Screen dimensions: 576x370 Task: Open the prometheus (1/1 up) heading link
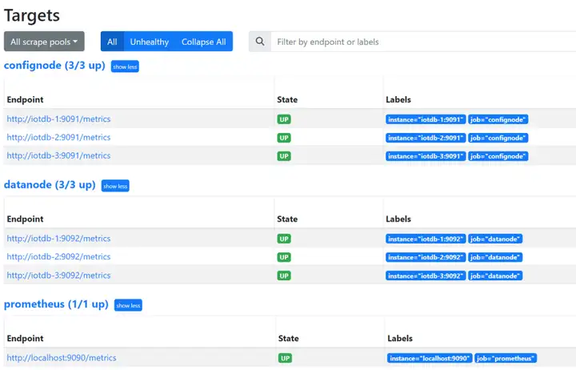point(56,304)
